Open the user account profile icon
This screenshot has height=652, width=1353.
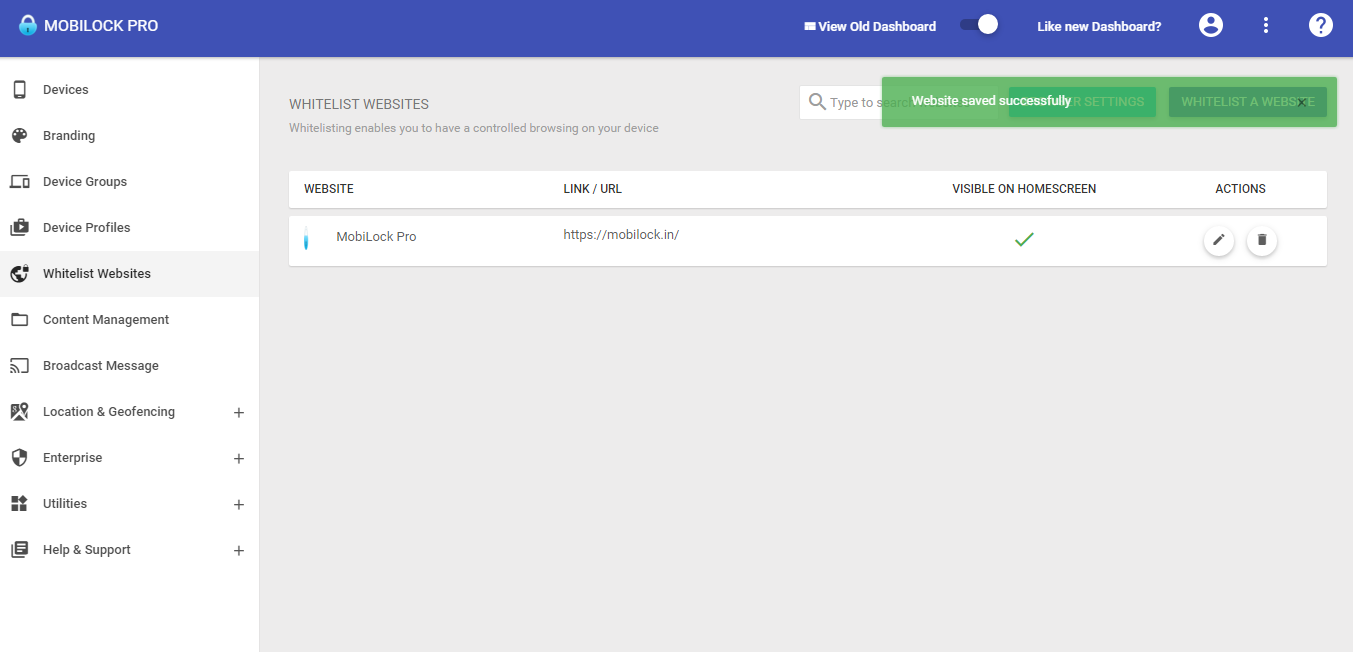pyautogui.click(x=1211, y=26)
